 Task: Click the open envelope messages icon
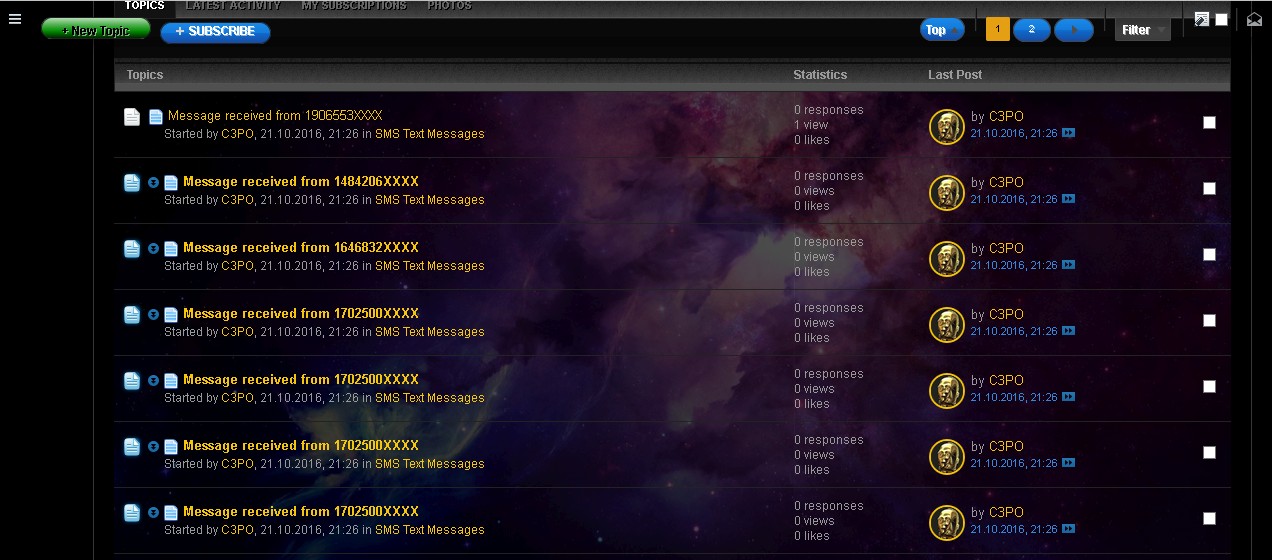[x=1254, y=19]
